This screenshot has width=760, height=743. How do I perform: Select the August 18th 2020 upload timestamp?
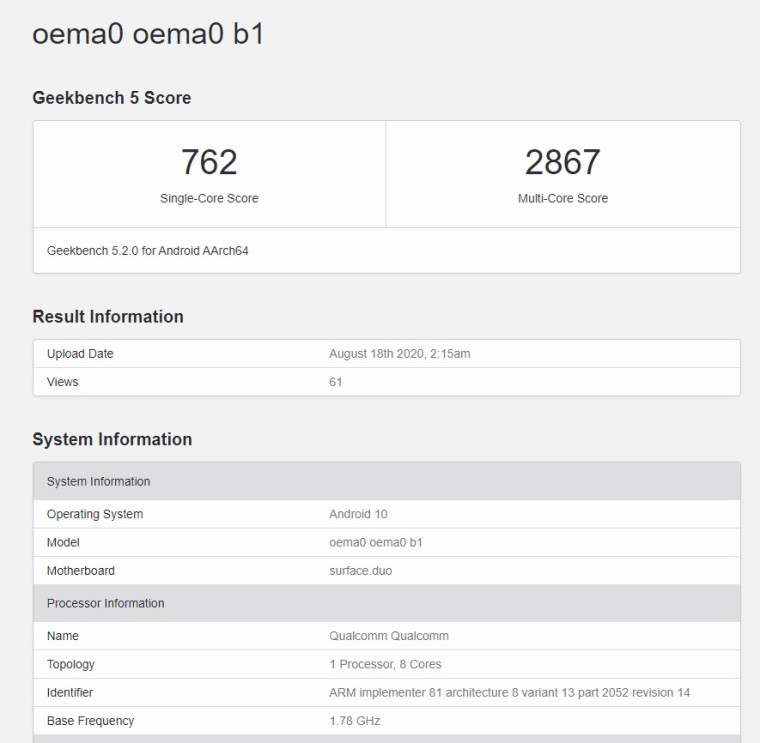pyautogui.click(x=400, y=354)
